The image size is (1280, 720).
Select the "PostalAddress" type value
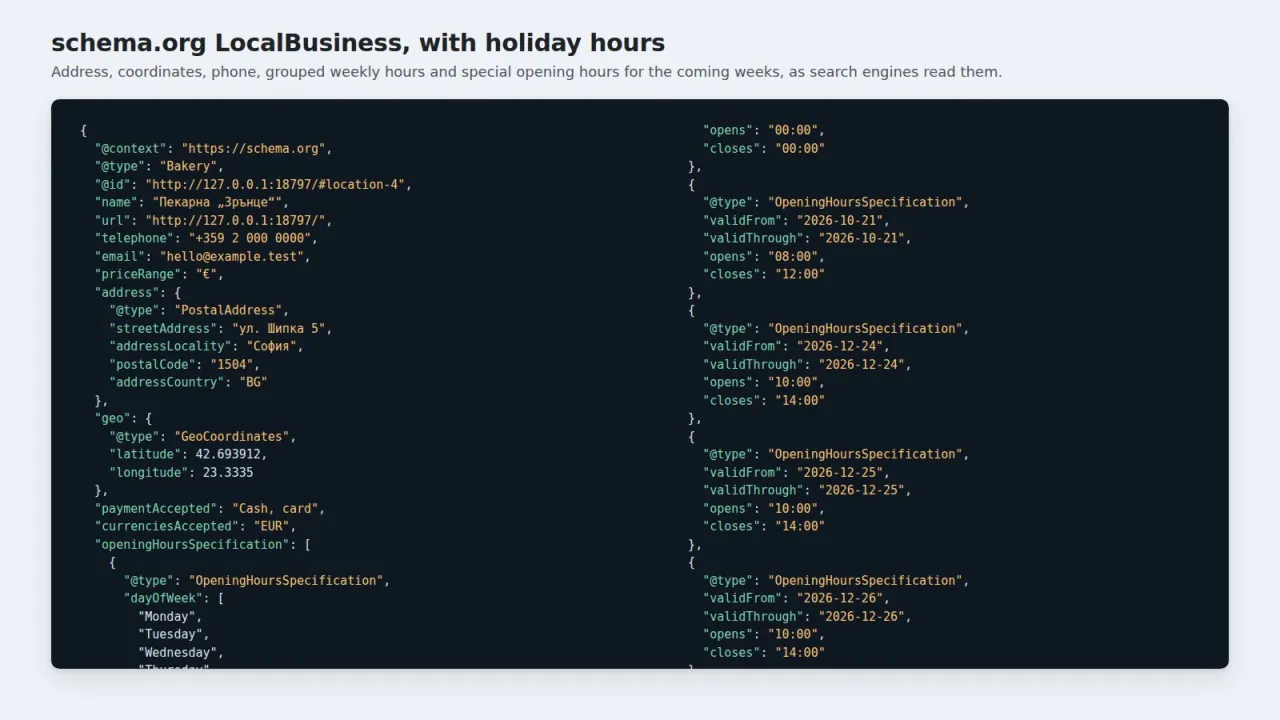[228, 310]
